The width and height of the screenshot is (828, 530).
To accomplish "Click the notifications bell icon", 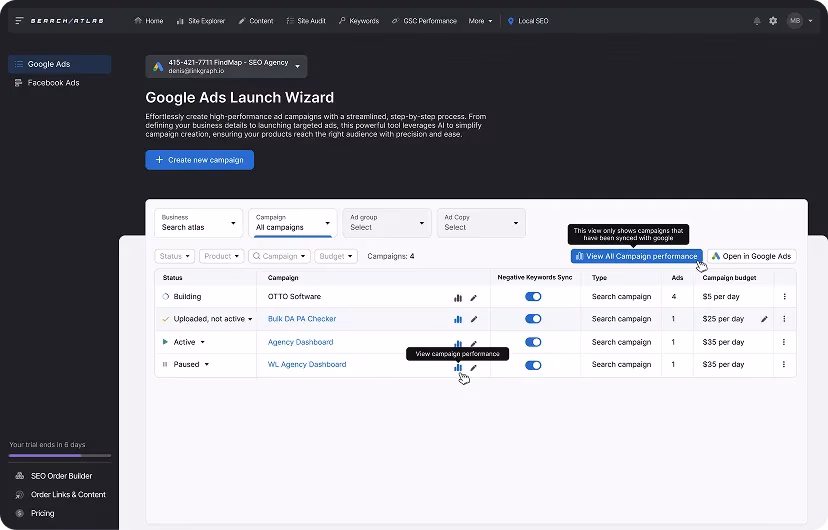I will (757, 21).
